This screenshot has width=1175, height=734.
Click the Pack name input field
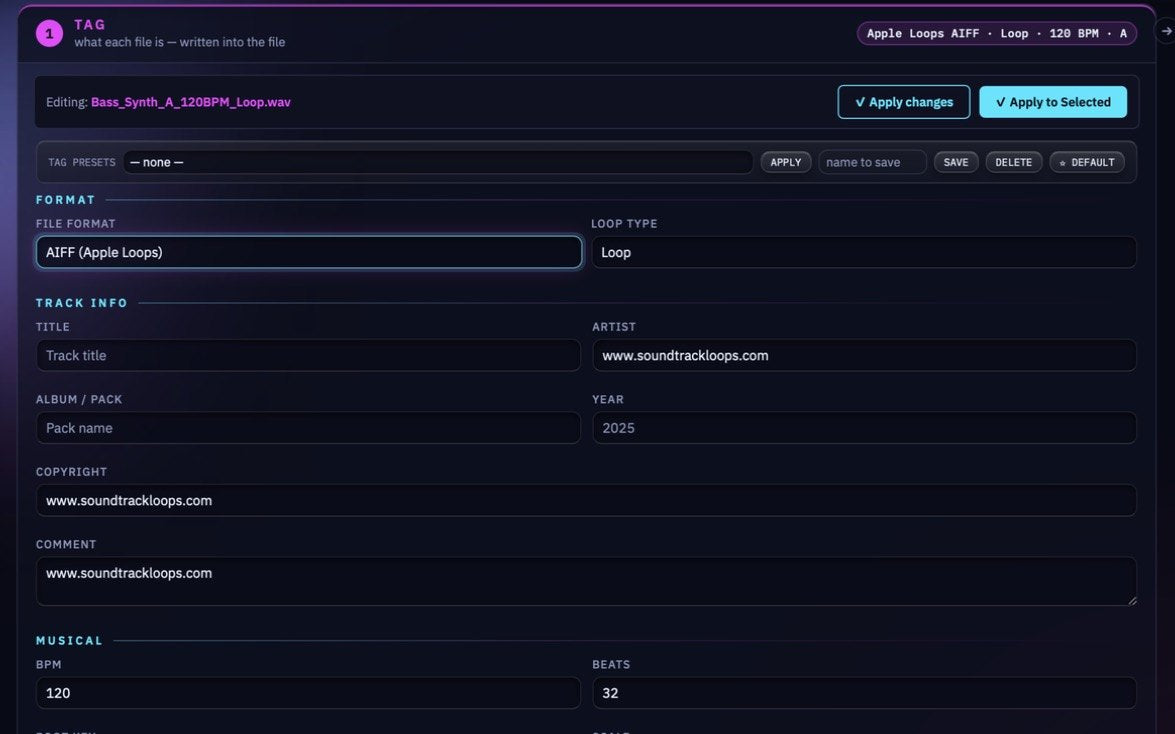click(x=308, y=428)
